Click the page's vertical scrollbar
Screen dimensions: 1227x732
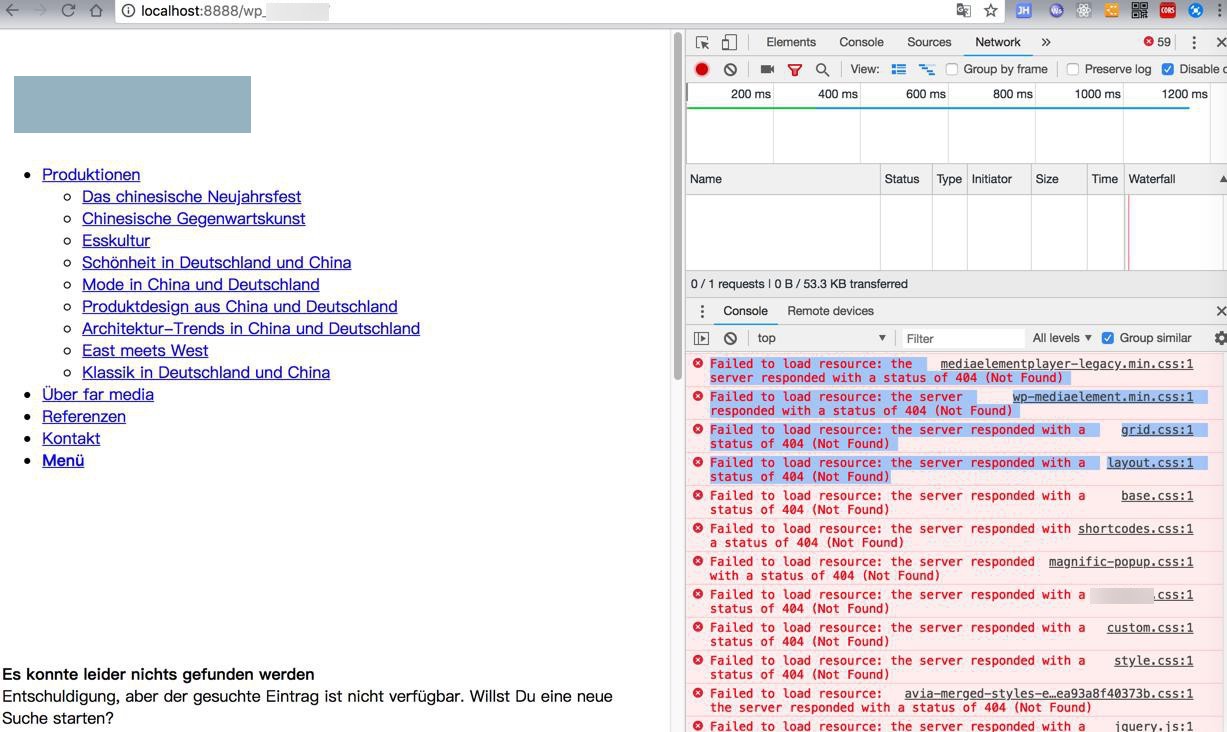tap(677, 205)
